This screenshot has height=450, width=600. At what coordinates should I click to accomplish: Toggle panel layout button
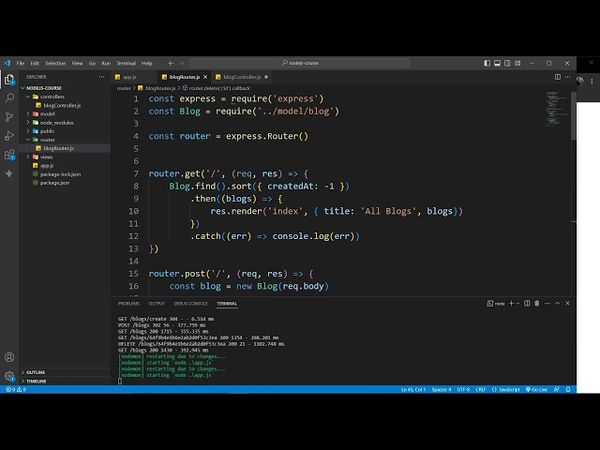(497, 63)
